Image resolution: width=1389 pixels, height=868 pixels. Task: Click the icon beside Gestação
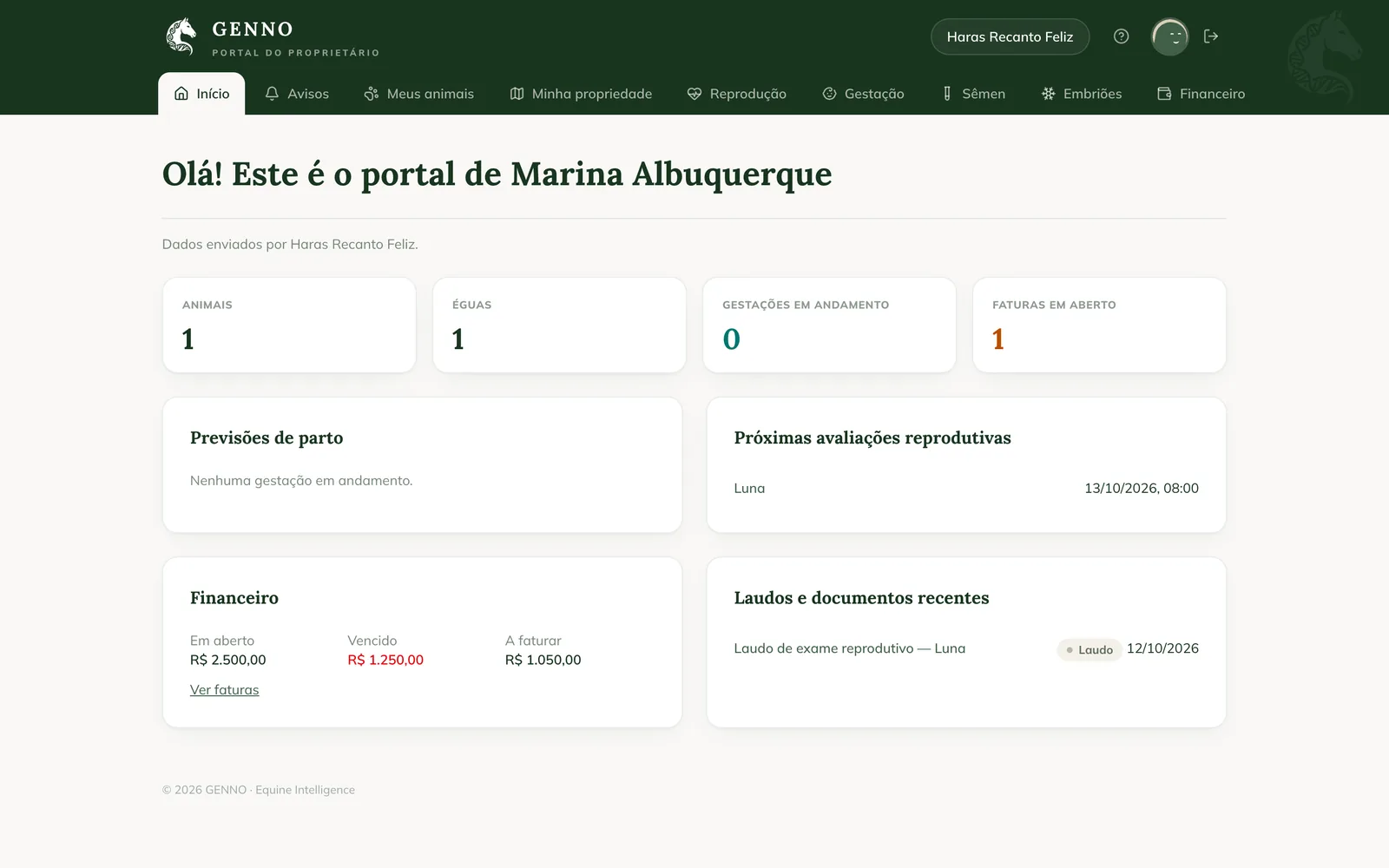829,94
